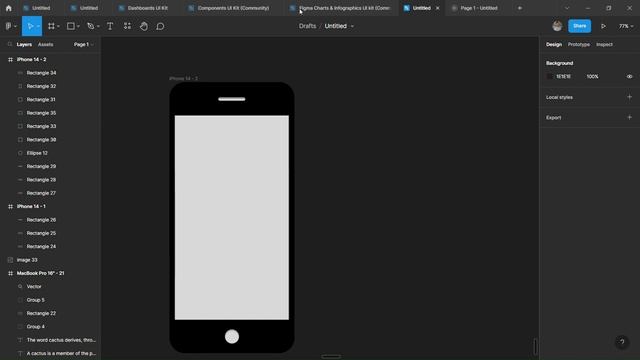Screen dimensions: 640x360
Task: Open Frame tool options dropdown arrow
Action: click(58, 27)
